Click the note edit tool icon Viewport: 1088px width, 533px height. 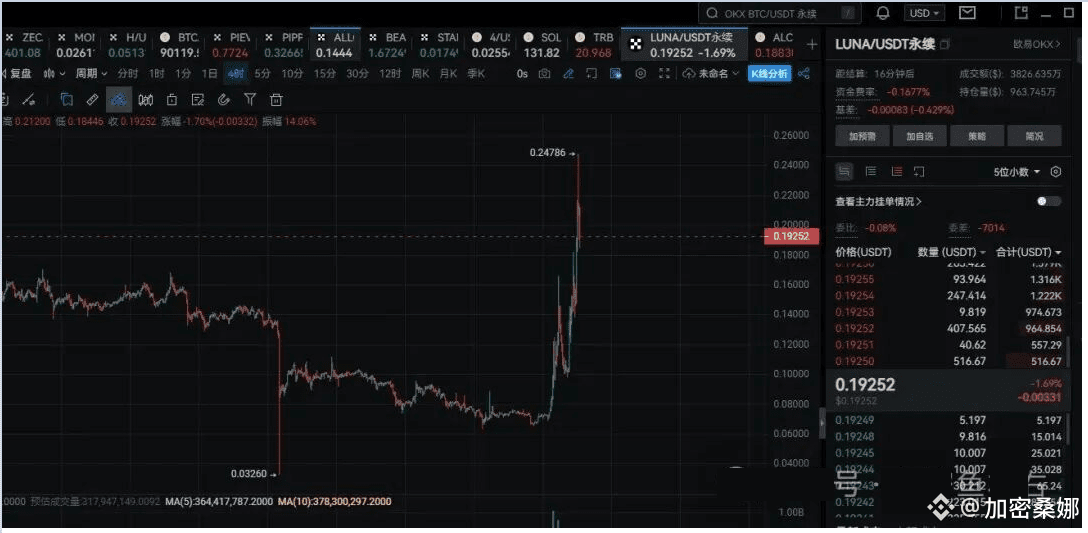198,100
